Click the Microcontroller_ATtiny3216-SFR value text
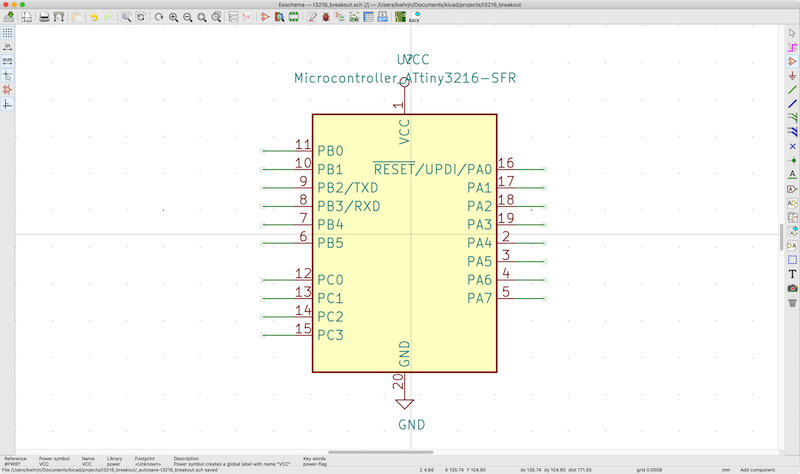 click(x=405, y=78)
